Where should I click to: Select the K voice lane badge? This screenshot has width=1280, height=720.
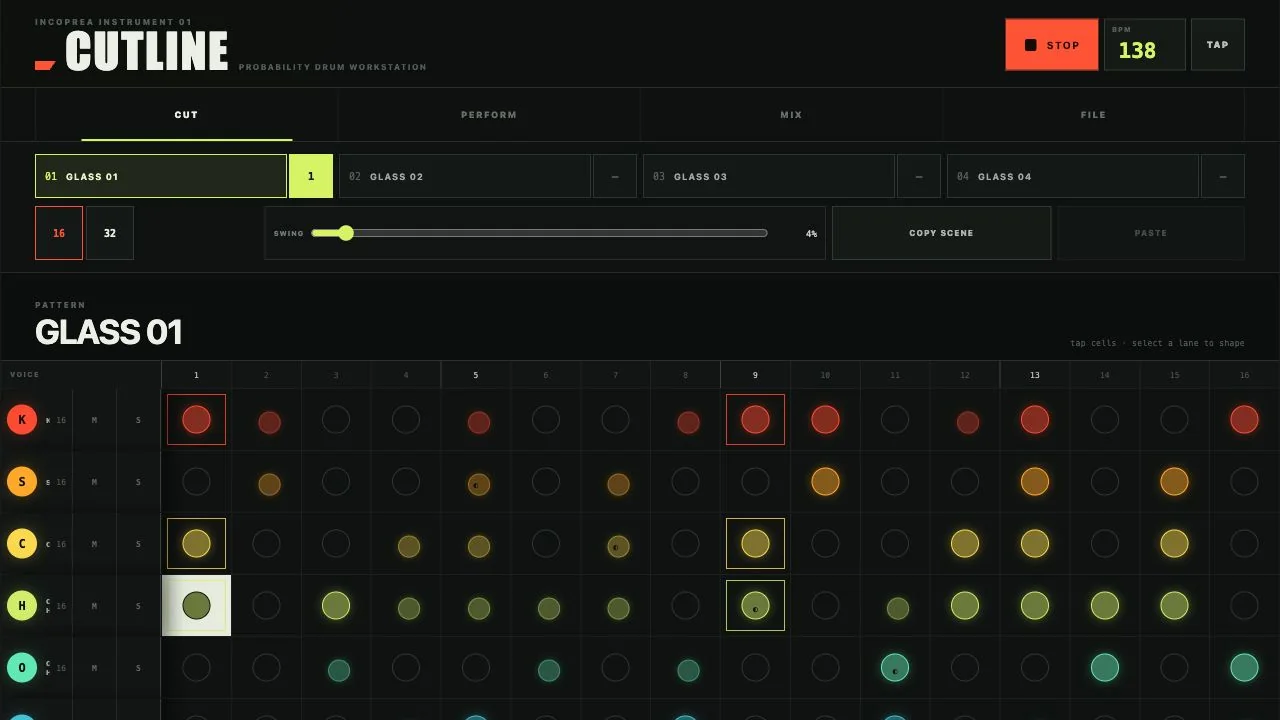coord(22,420)
